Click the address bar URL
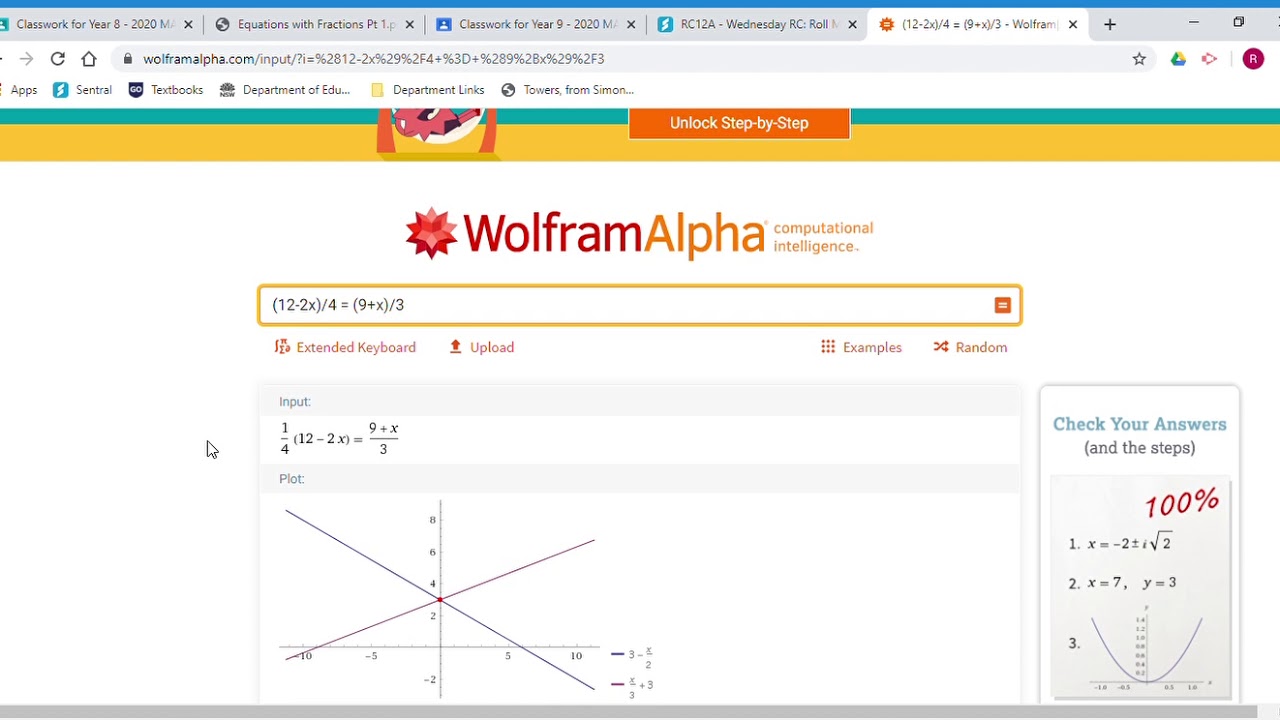Screen dimensions: 1280x720 tap(373, 59)
